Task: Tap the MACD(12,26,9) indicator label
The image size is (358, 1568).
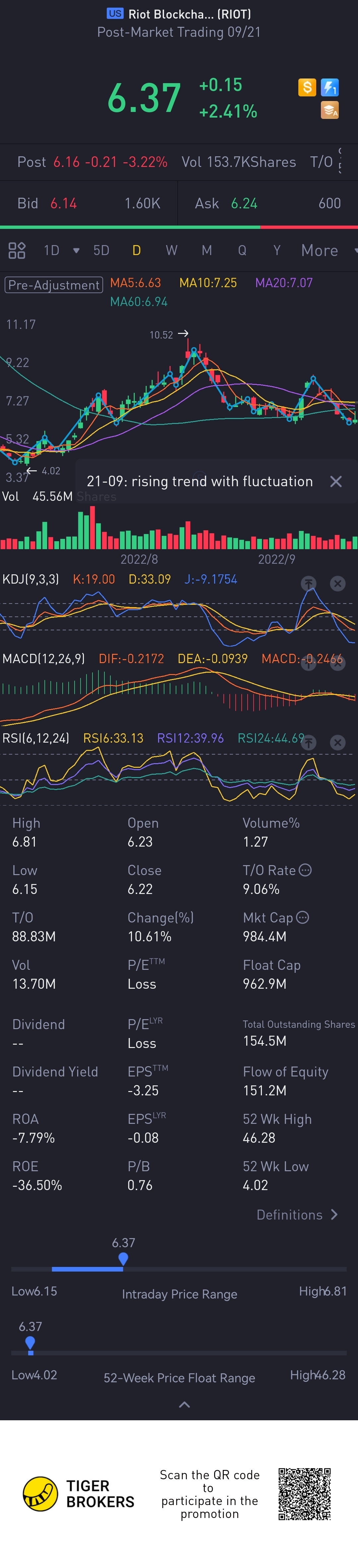Action: coord(43,658)
